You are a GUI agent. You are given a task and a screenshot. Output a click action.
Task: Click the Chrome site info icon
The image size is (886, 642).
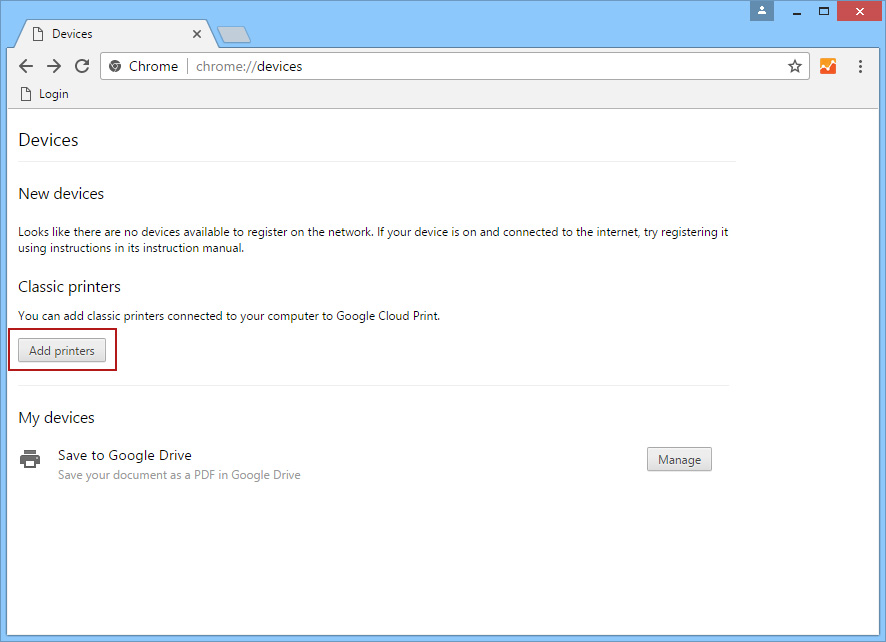pyautogui.click(x=115, y=66)
